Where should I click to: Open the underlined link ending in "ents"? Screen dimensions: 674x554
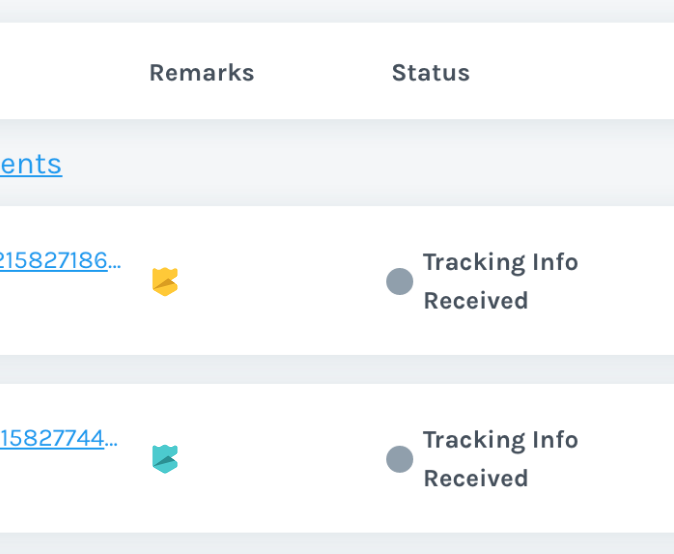point(31,164)
